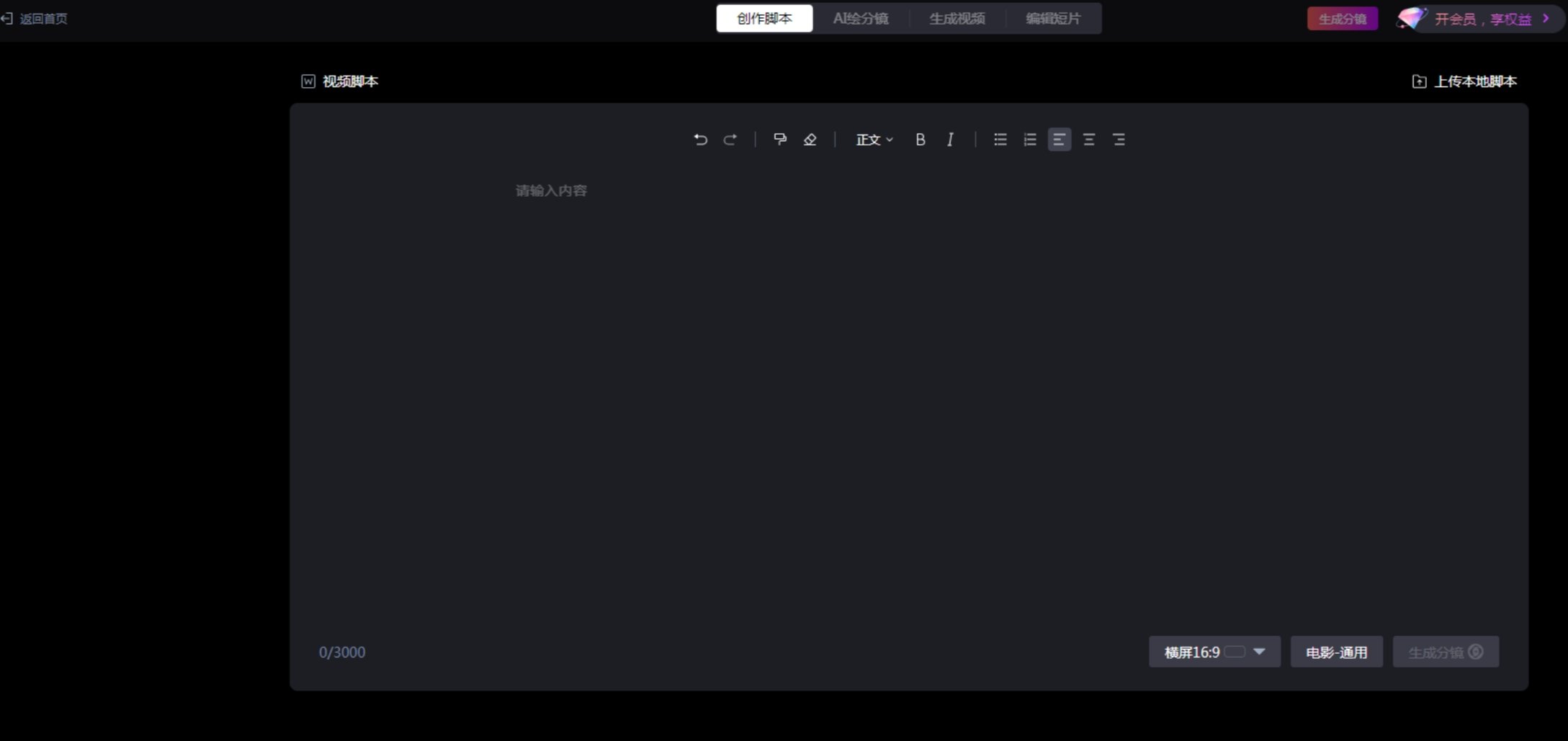The width and height of the screenshot is (1568, 741).
Task: Toggle right text alignment
Action: coord(1118,139)
